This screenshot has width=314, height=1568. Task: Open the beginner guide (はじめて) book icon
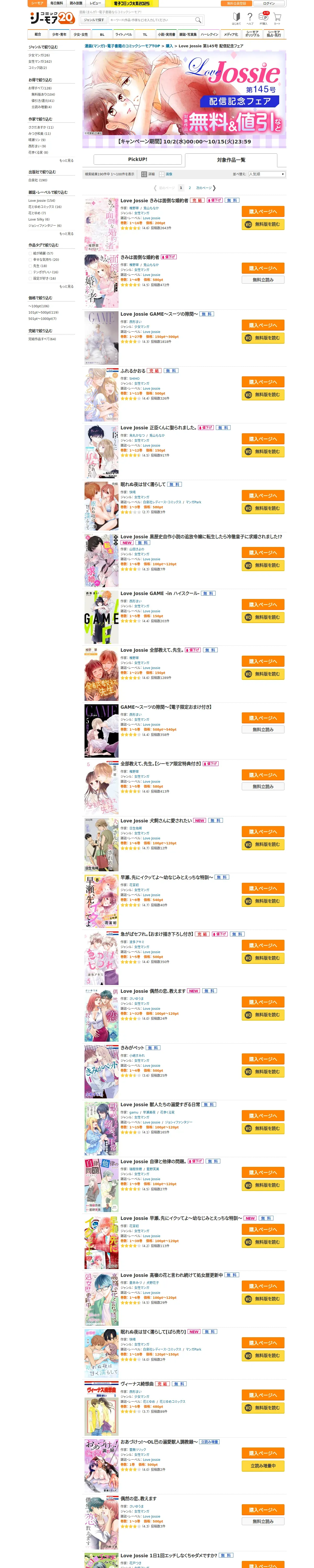236,18
